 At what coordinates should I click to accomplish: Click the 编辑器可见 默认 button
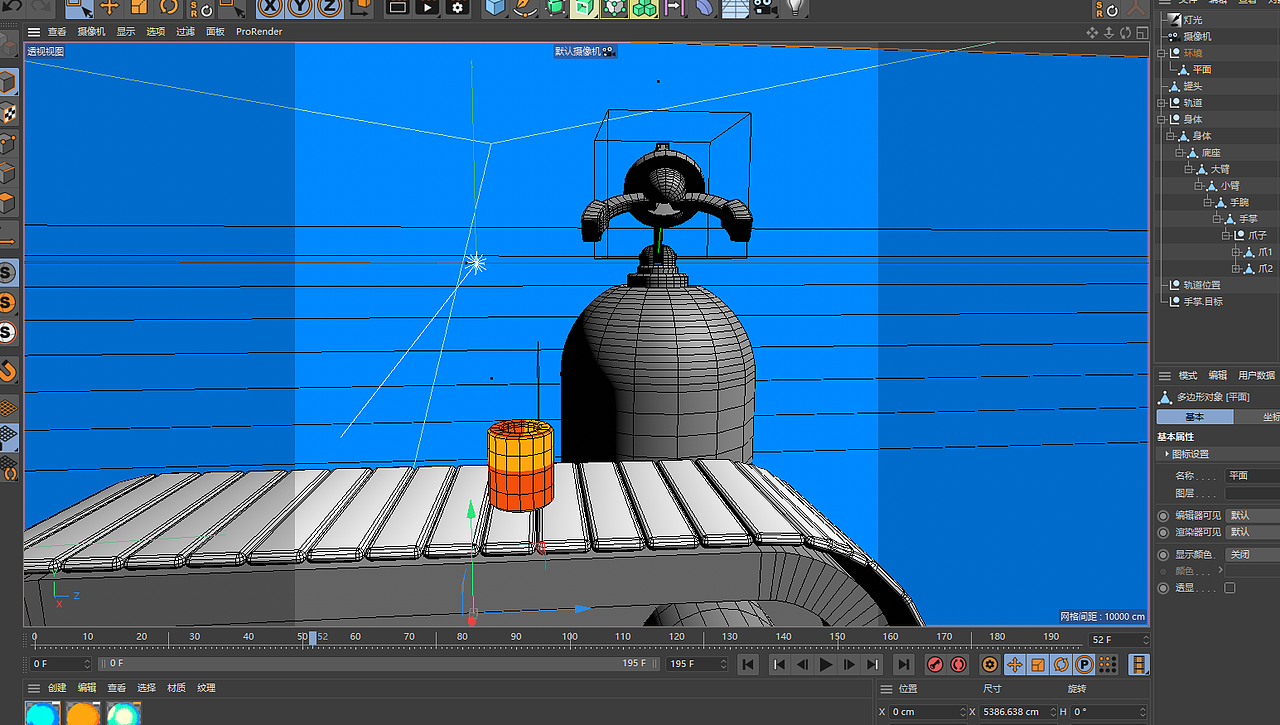point(1251,516)
